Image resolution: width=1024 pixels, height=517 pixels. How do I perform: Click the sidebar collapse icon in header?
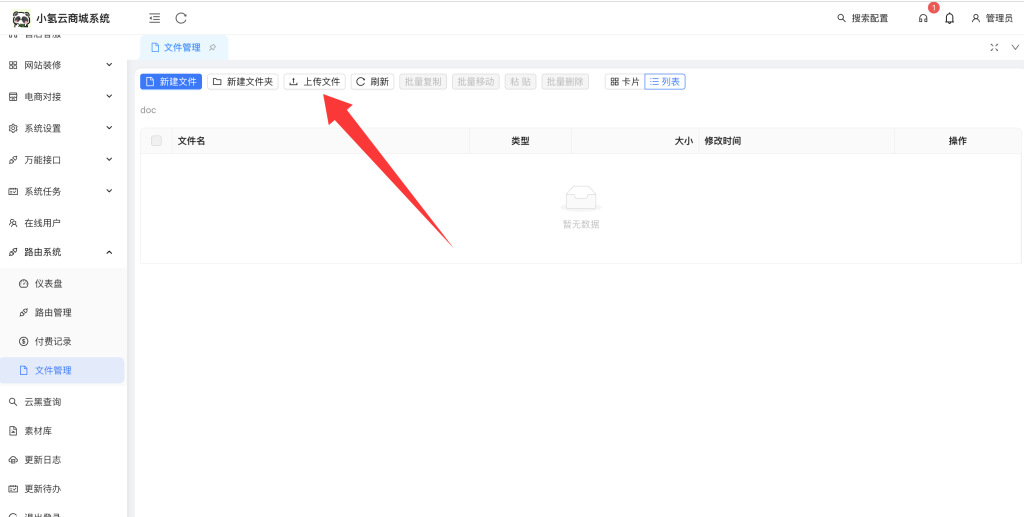[x=154, y=18]
